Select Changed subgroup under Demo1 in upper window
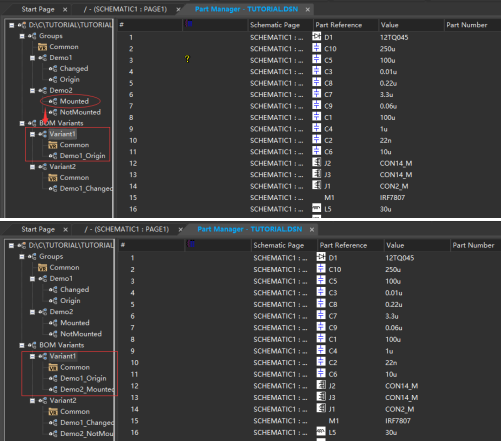The image size is (501, 441). tap(74, 69)
